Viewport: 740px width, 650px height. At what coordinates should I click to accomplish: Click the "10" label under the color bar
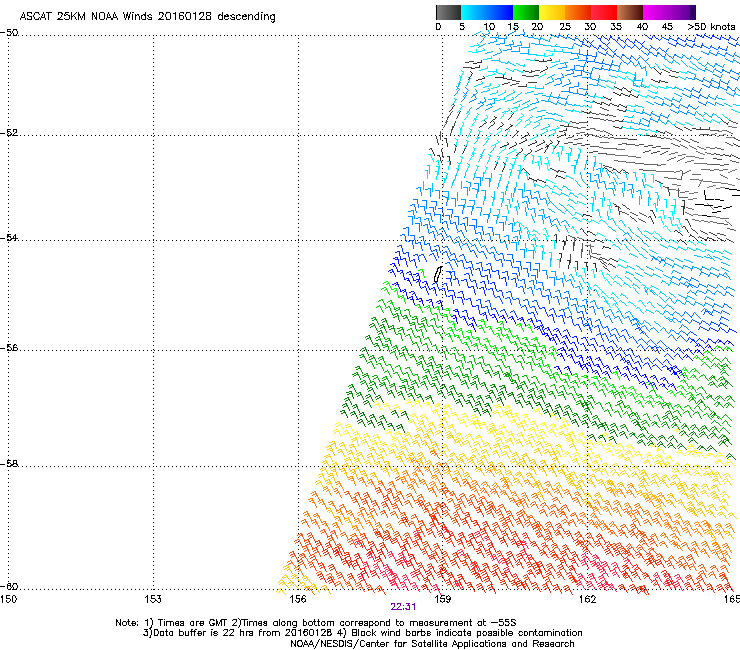click(x=488, y=26)
